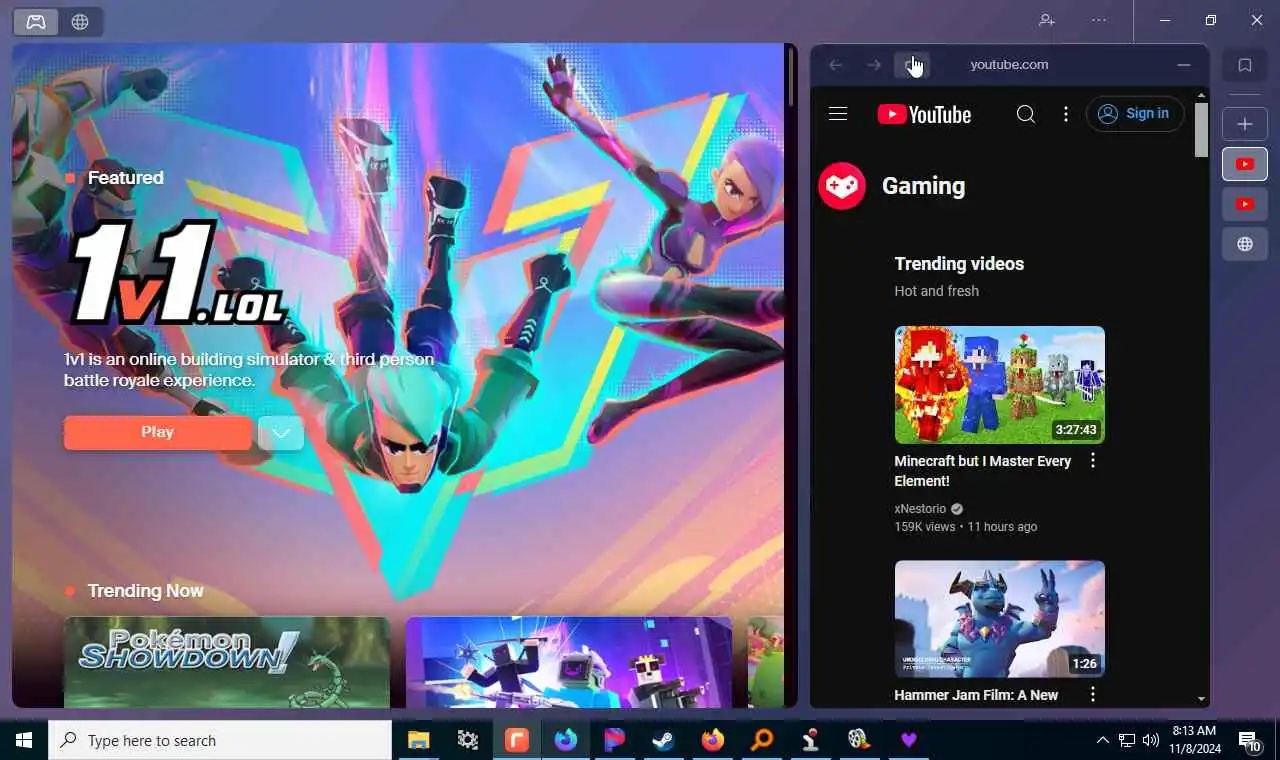Open orange Firefox from taskbar

tap(712, 740)
